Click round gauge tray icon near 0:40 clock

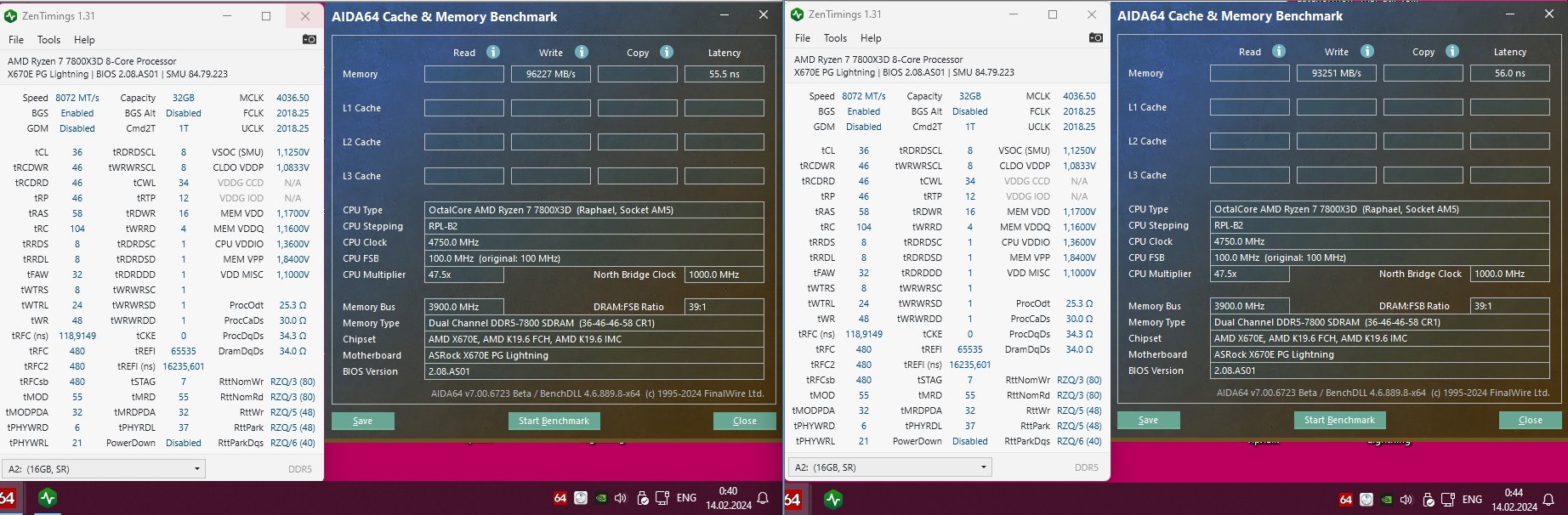(x=581, y=498)
